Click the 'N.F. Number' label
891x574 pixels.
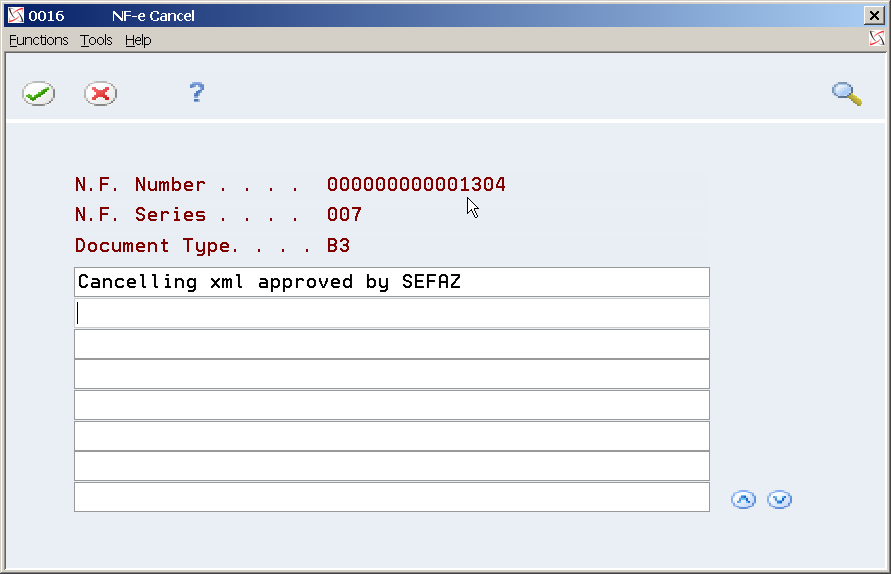coord(140,184)
